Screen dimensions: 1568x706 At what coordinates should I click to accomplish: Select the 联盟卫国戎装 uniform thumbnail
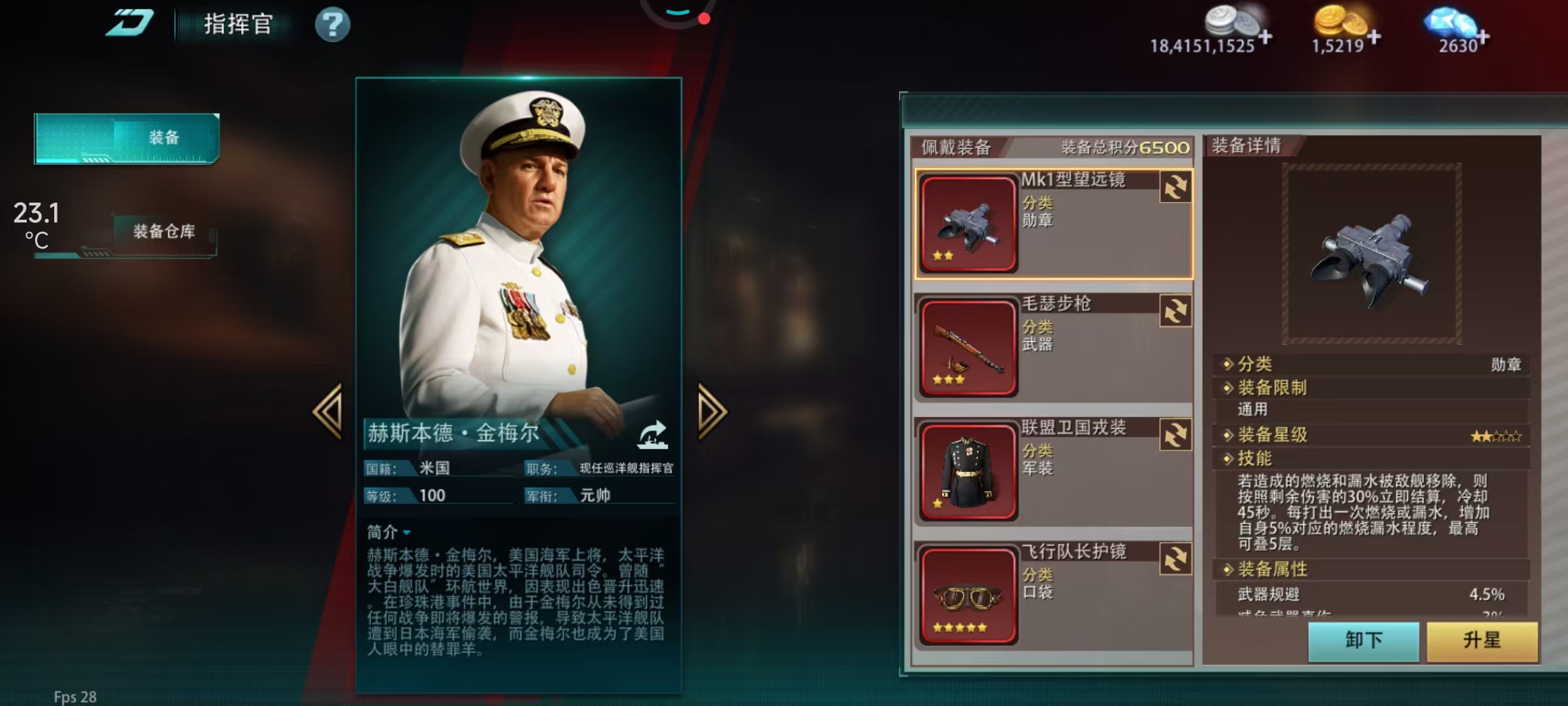(968, 472)
